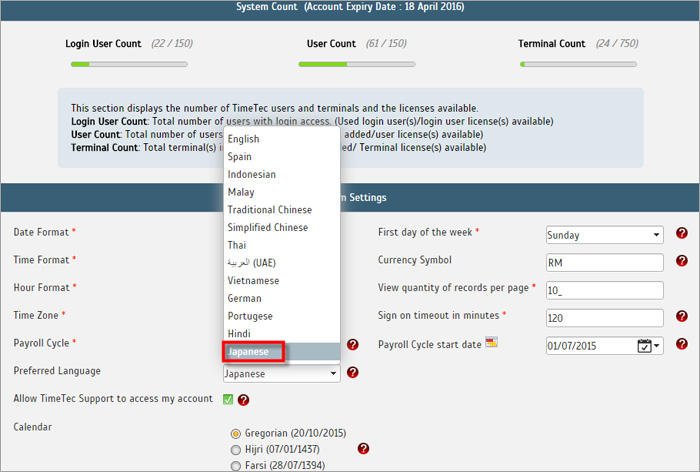
Task: Click help icon next to TimeTec Support checkbox
Action: [x=243, y=400]
